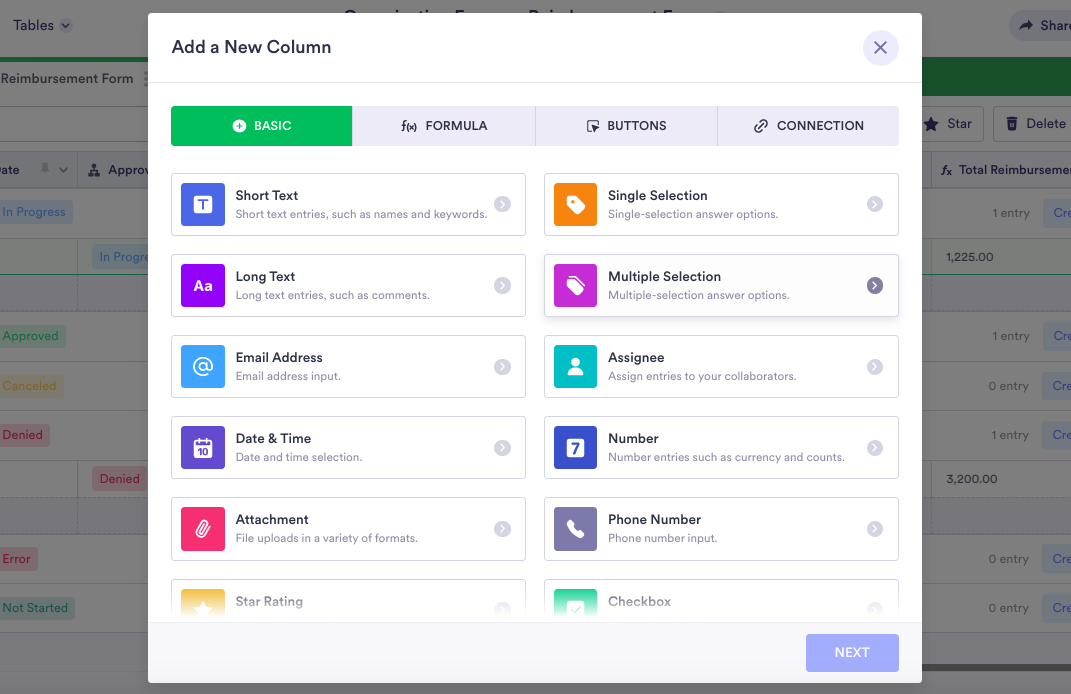Choose the Star Rating column type
This screenshot has height=694, width=1071.
pyautogui.click(x=348, y=602)
